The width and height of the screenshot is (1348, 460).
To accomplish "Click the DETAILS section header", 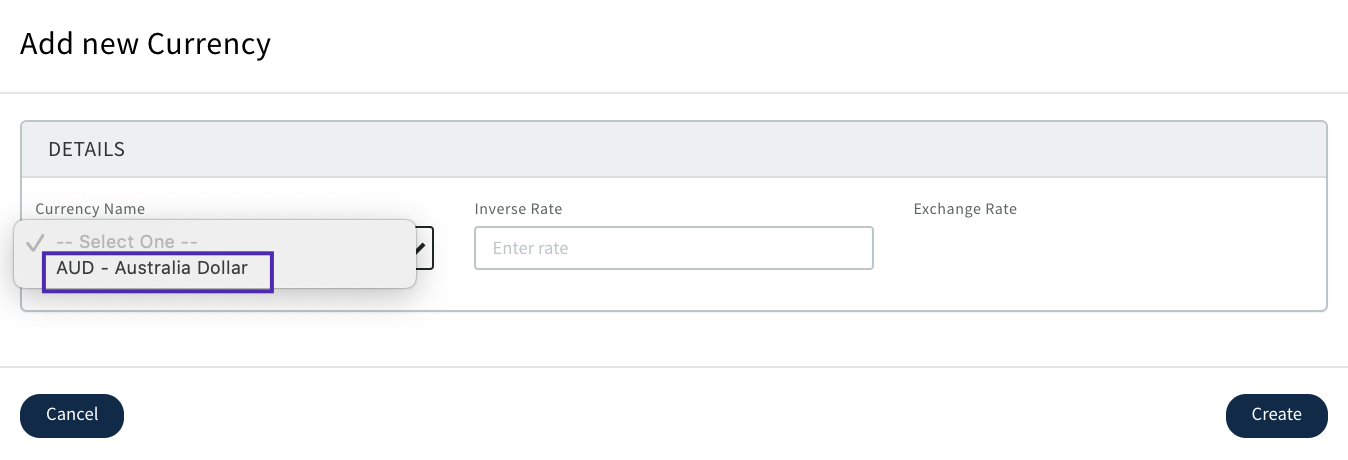I will (x=673, y=149).
